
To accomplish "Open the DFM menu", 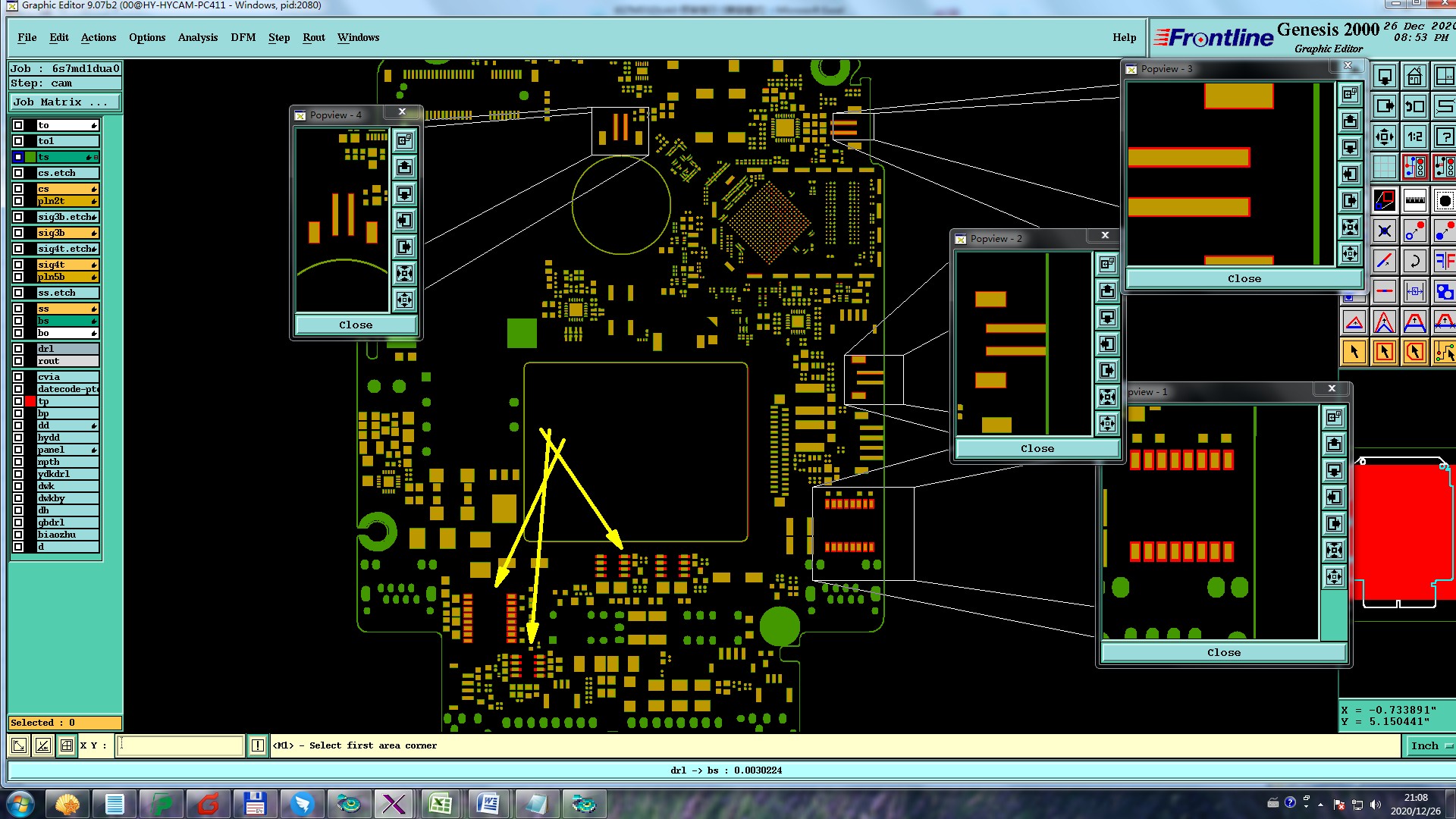I will 243,37.
